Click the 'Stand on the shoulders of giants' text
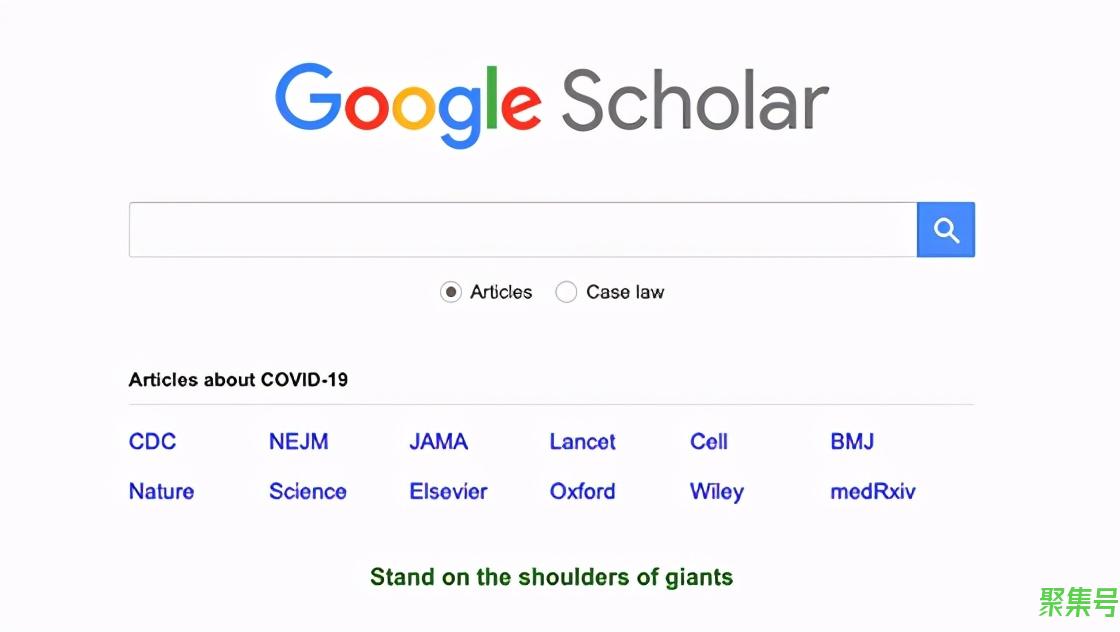1120x632 pixels. point(551,577)
